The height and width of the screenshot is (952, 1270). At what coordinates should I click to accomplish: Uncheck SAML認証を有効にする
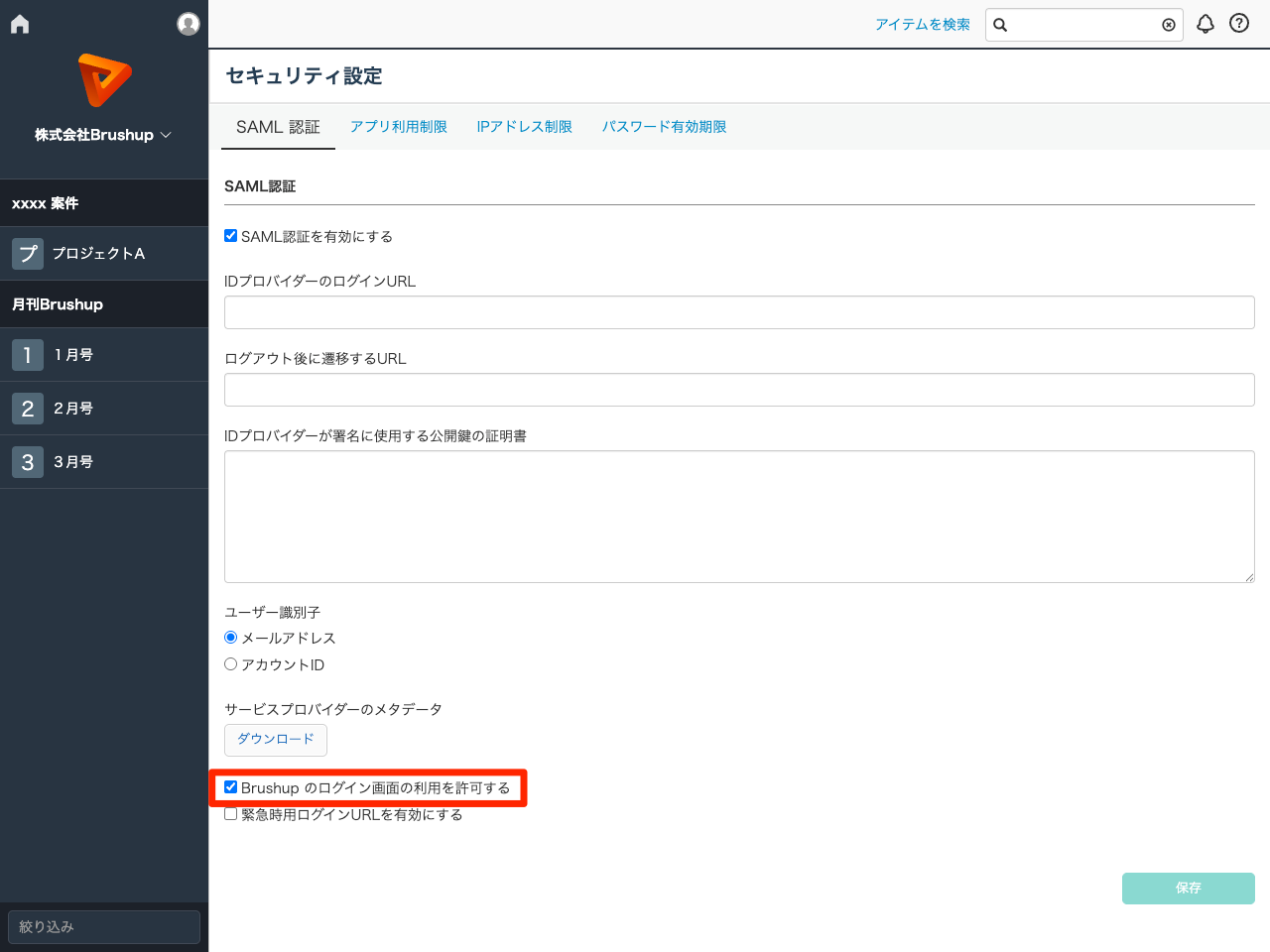pos(230,235)
